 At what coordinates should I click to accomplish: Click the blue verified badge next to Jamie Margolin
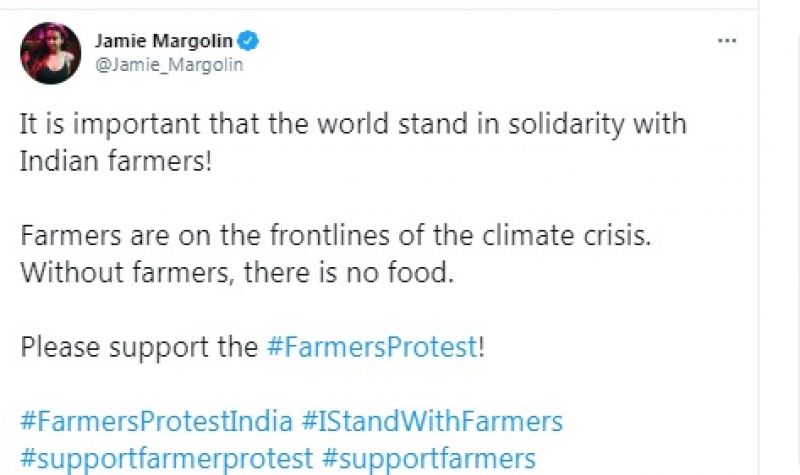click(249, 41)
